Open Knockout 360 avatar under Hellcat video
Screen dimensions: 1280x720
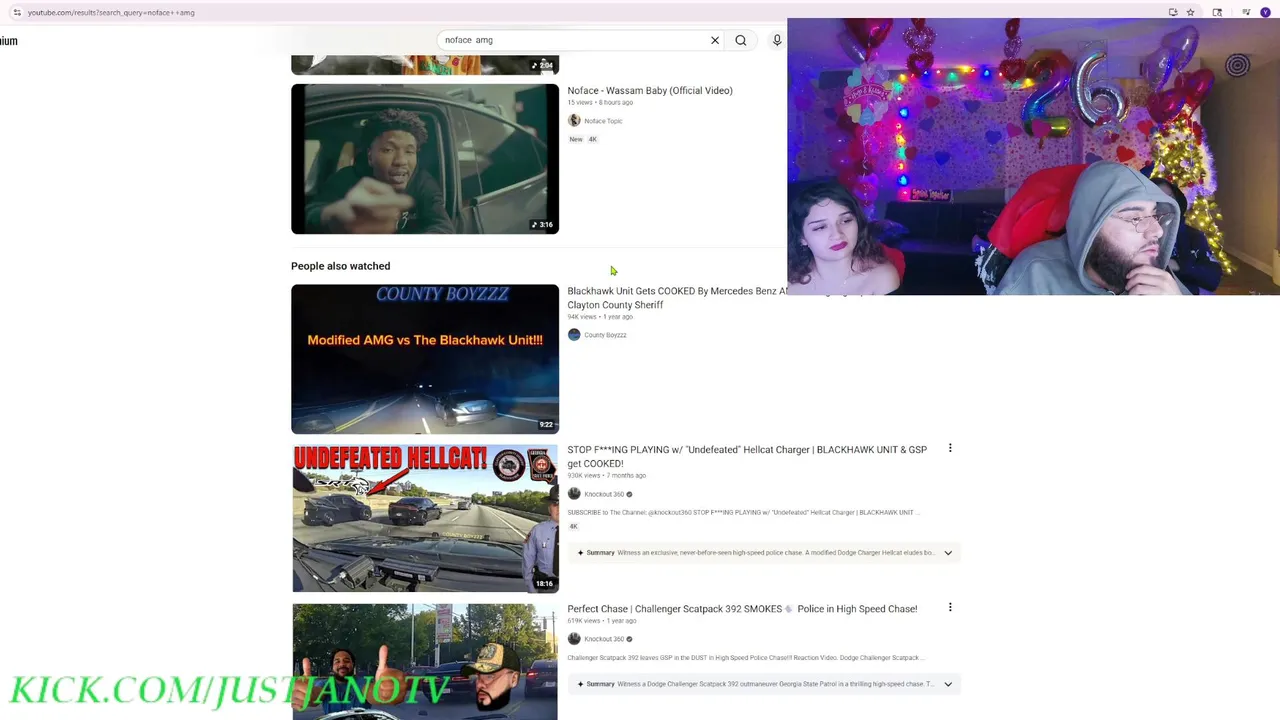click(x=574, y=494)
